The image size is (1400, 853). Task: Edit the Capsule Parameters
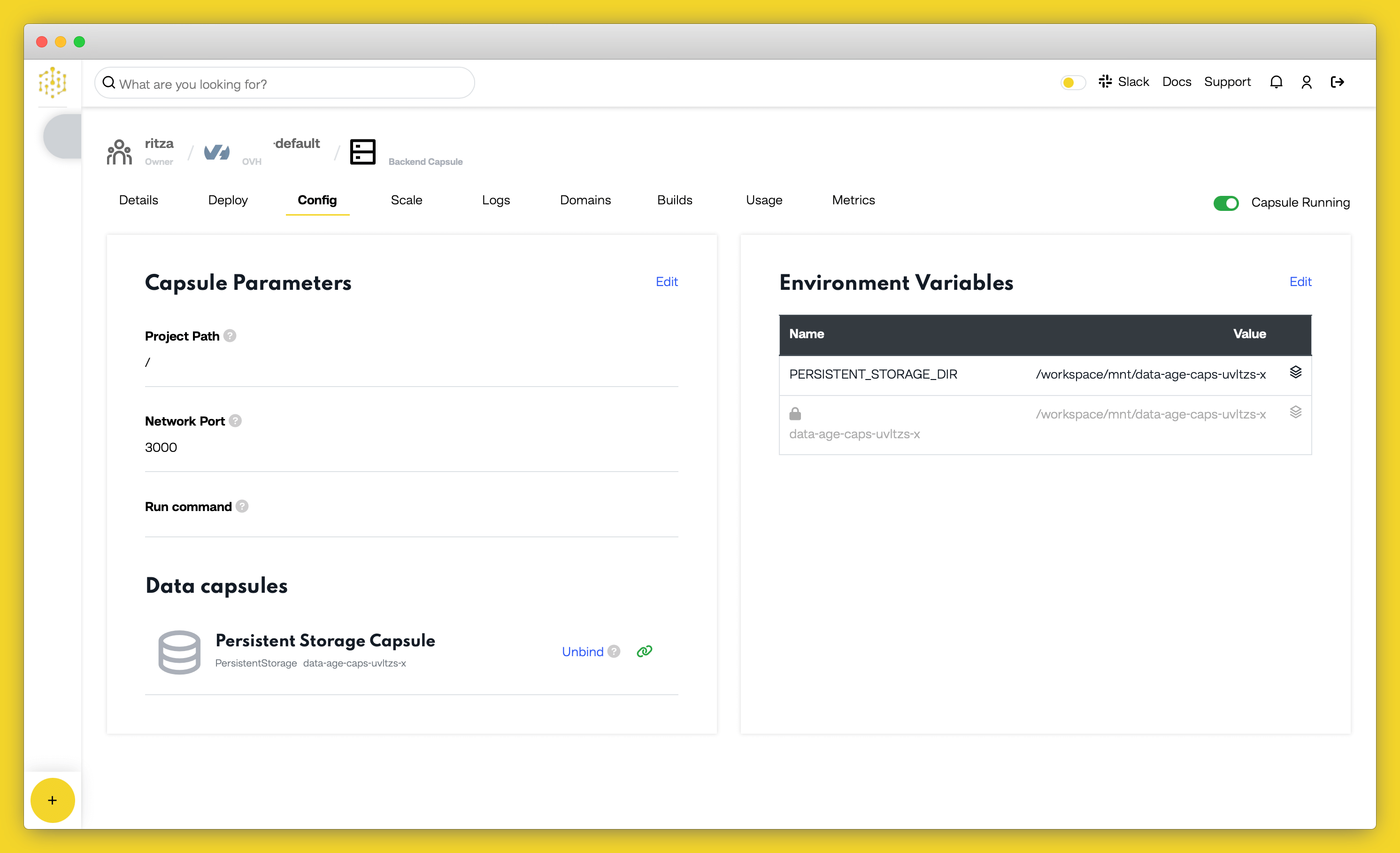pyautogui.click(x=666, y=282)
